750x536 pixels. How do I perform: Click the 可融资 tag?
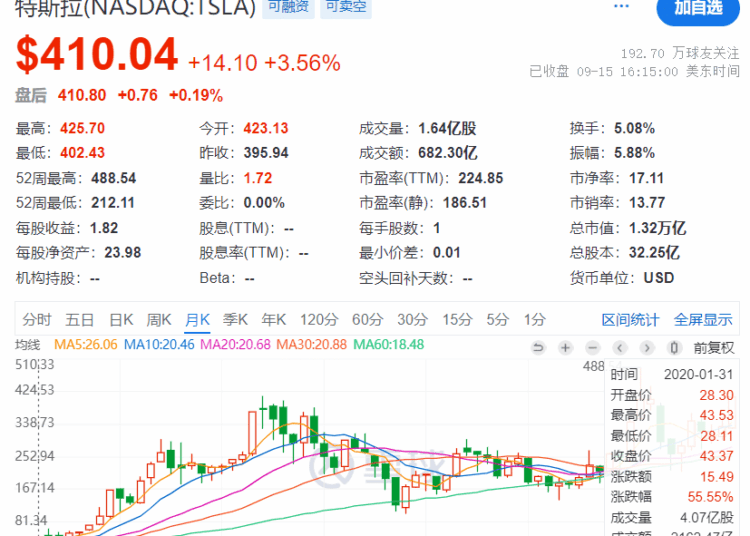[288, 8]
